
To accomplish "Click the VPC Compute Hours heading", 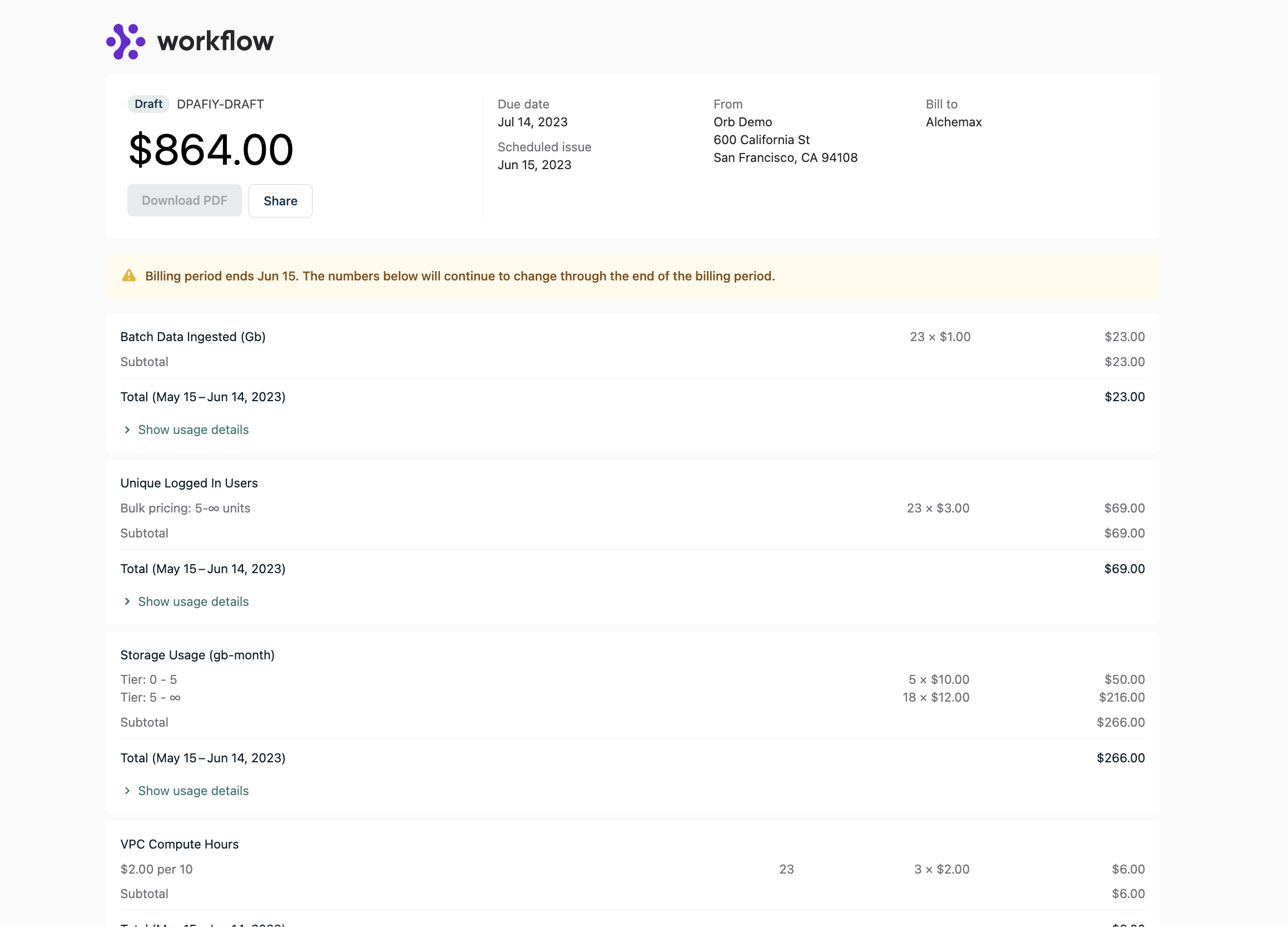I will (180, 844).
